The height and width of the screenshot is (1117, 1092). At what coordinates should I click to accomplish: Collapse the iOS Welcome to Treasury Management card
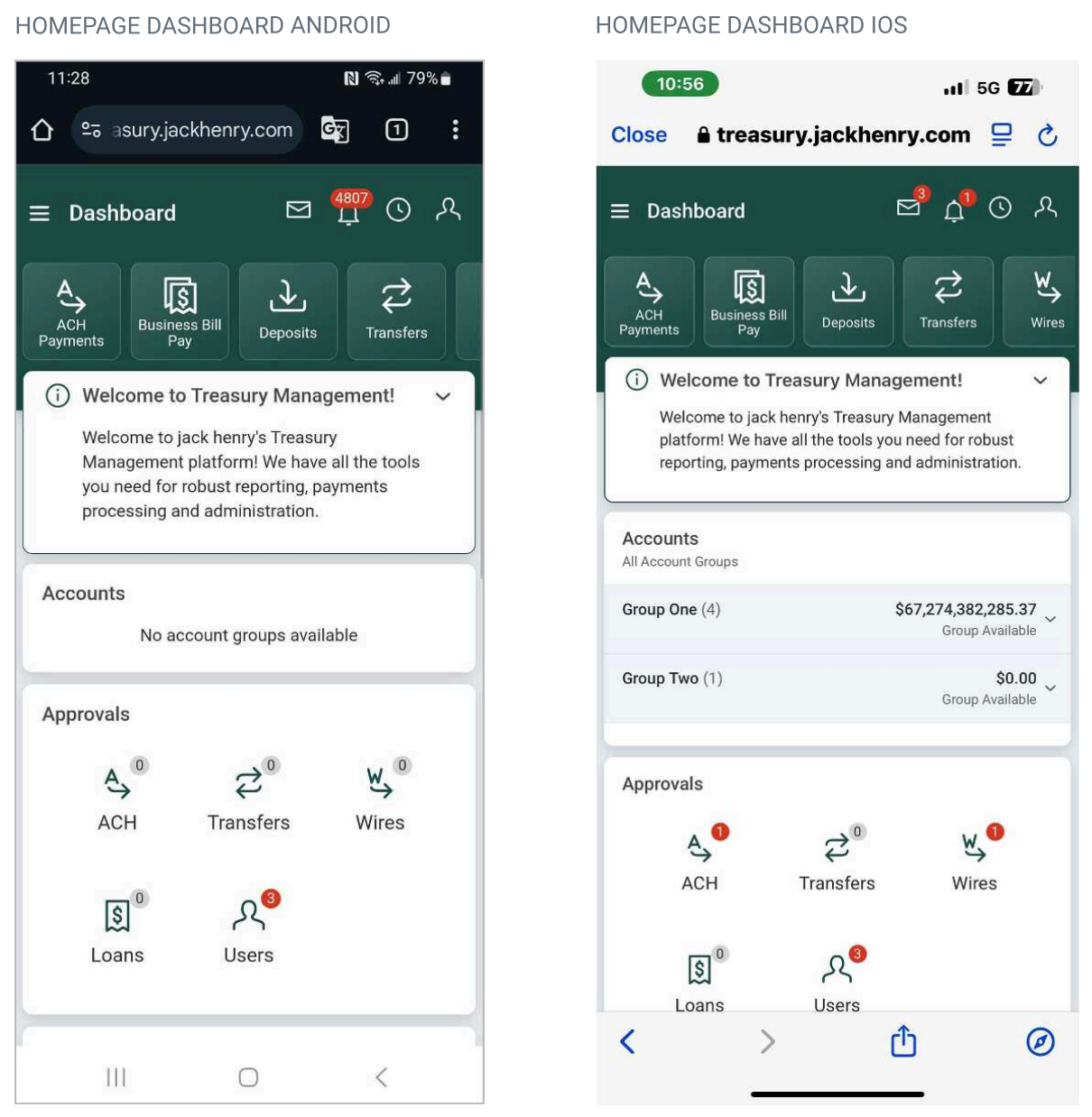pyautogui.click(x=1041, y=380)
